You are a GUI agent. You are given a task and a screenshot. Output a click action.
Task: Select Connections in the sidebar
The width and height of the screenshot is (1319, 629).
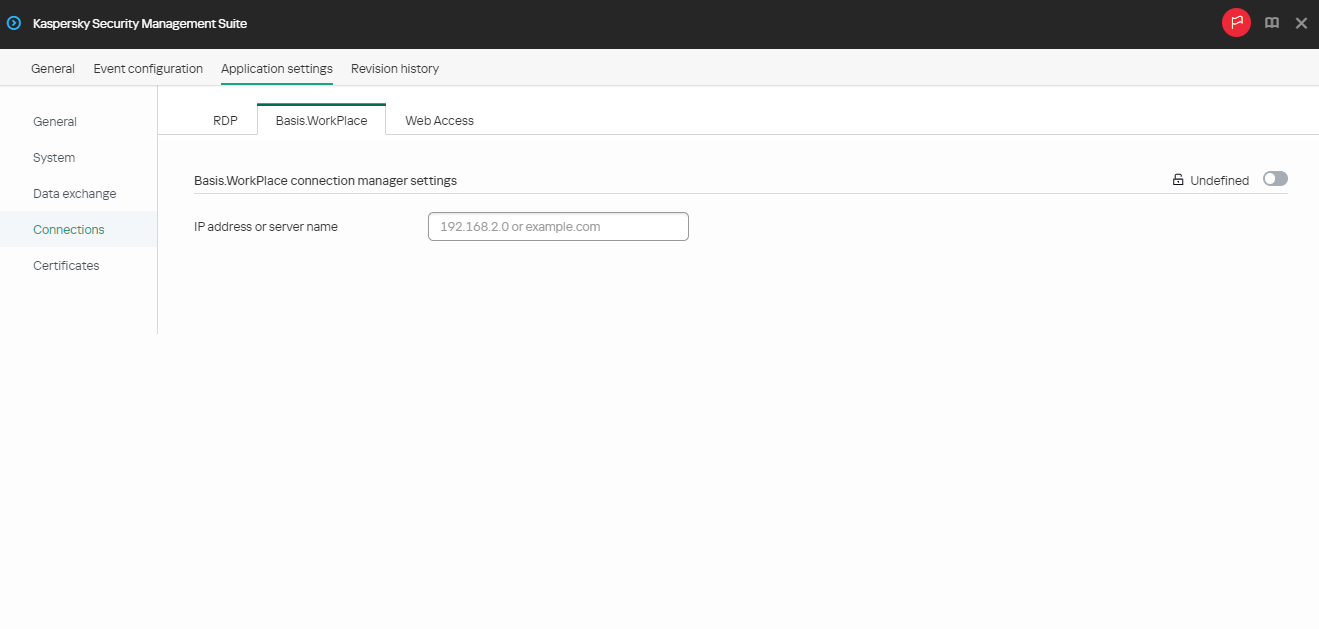coord(68,229)
